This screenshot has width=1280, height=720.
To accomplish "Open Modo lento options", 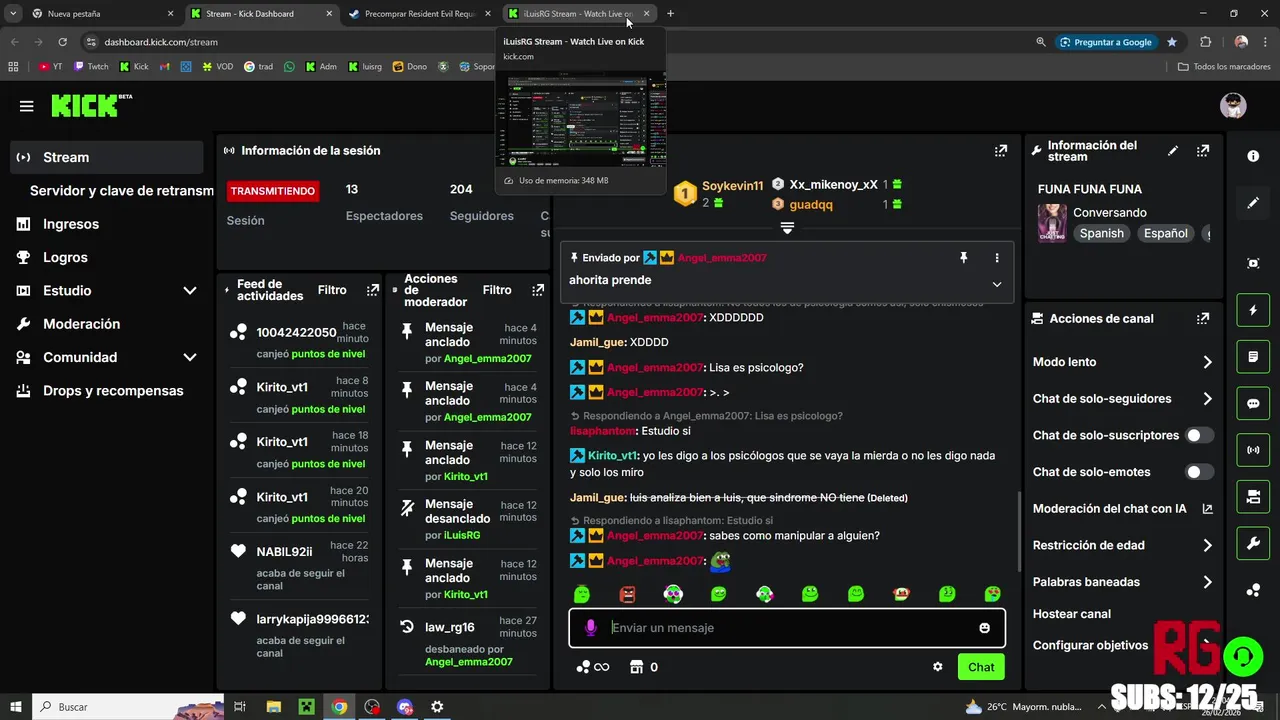I will [x=1123, y=362].
